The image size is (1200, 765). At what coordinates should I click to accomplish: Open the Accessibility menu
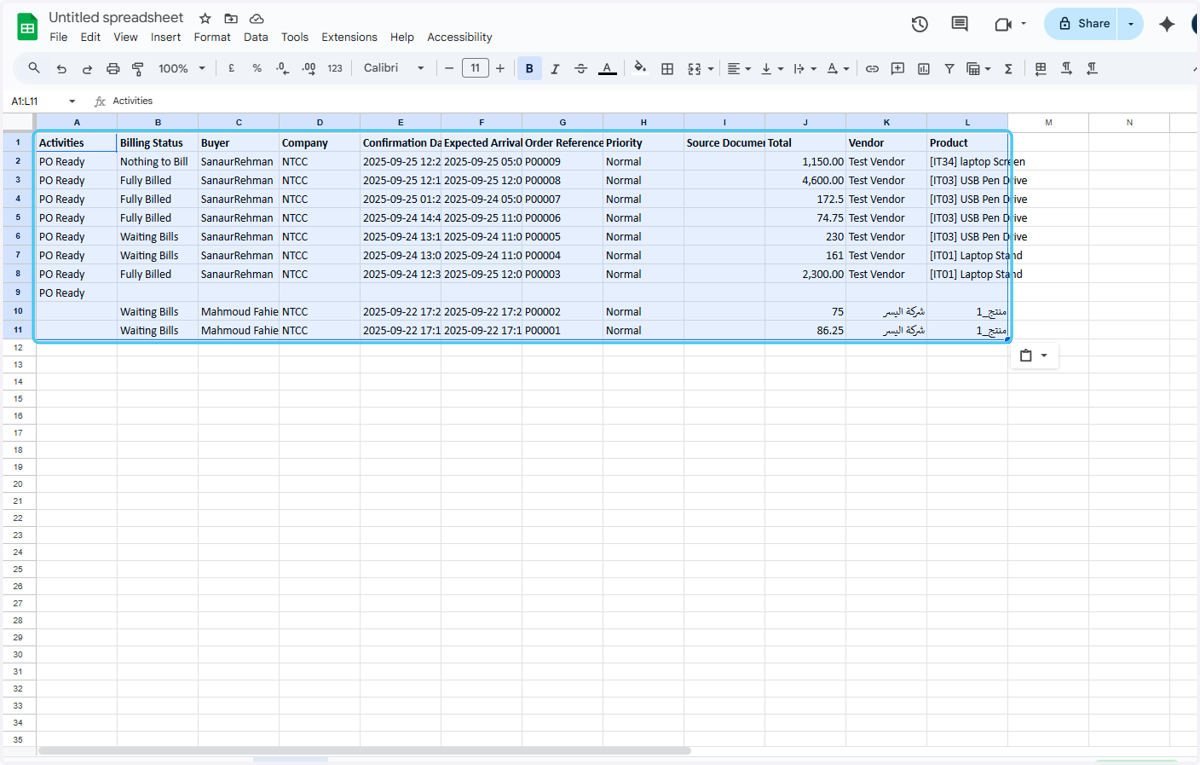pos(460,37)
